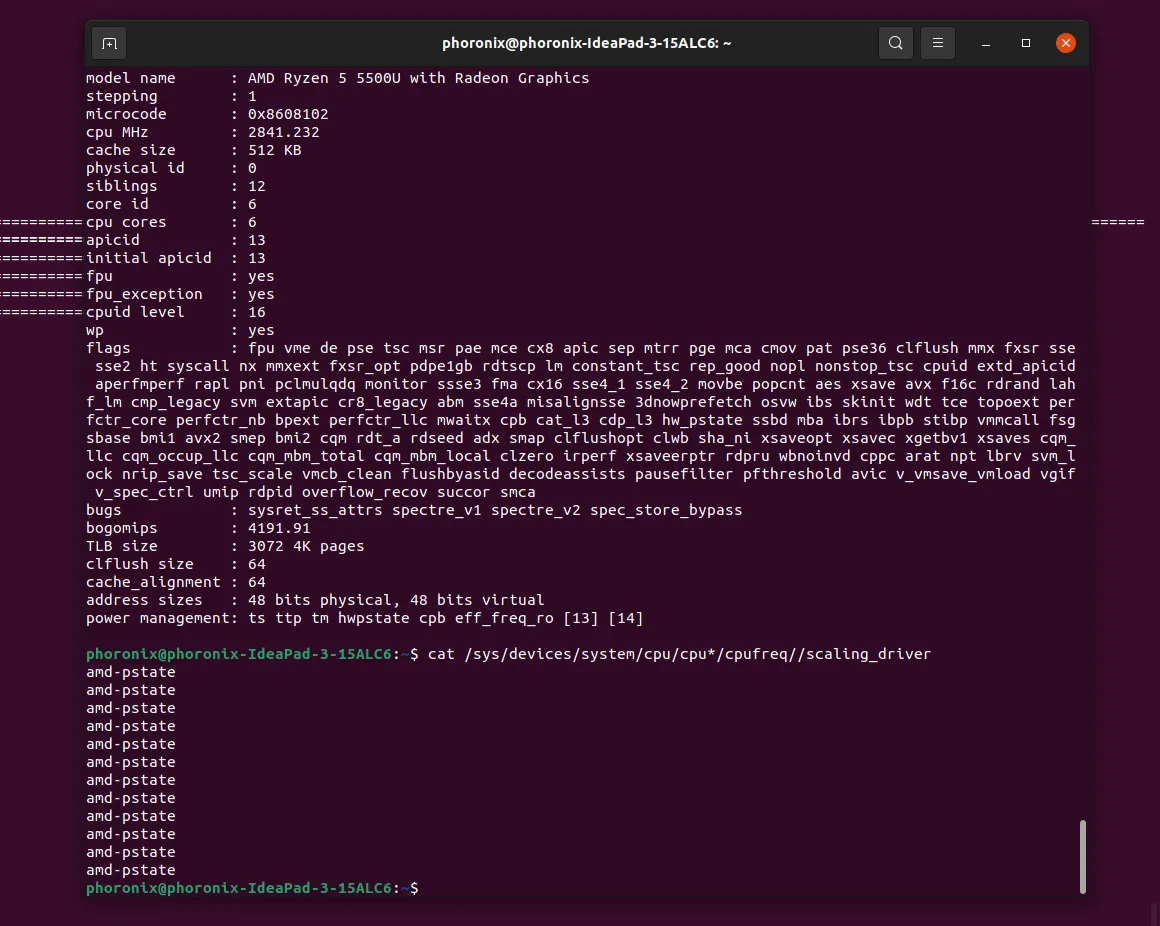Click the 'apicid : 13' line

tap(175, 240)
